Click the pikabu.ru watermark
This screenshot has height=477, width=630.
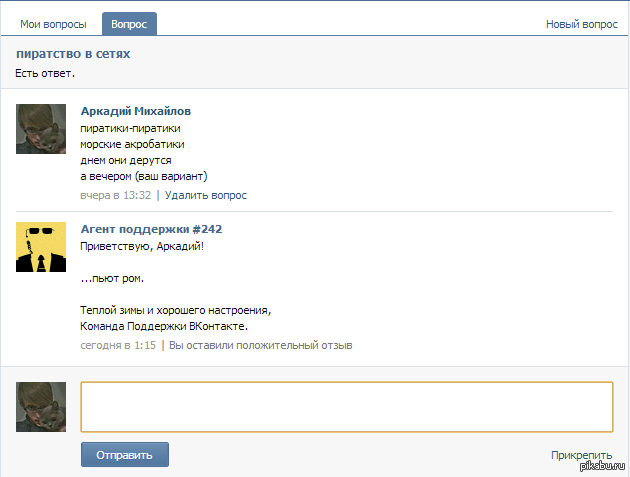click(603, 467)
